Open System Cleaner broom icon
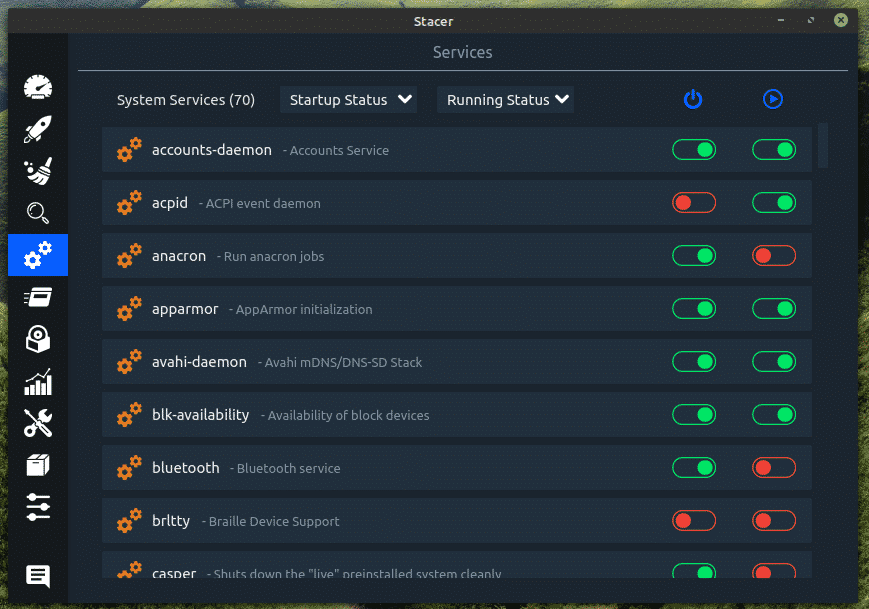Viewport: 869px width, 609px height. [38, 171]
